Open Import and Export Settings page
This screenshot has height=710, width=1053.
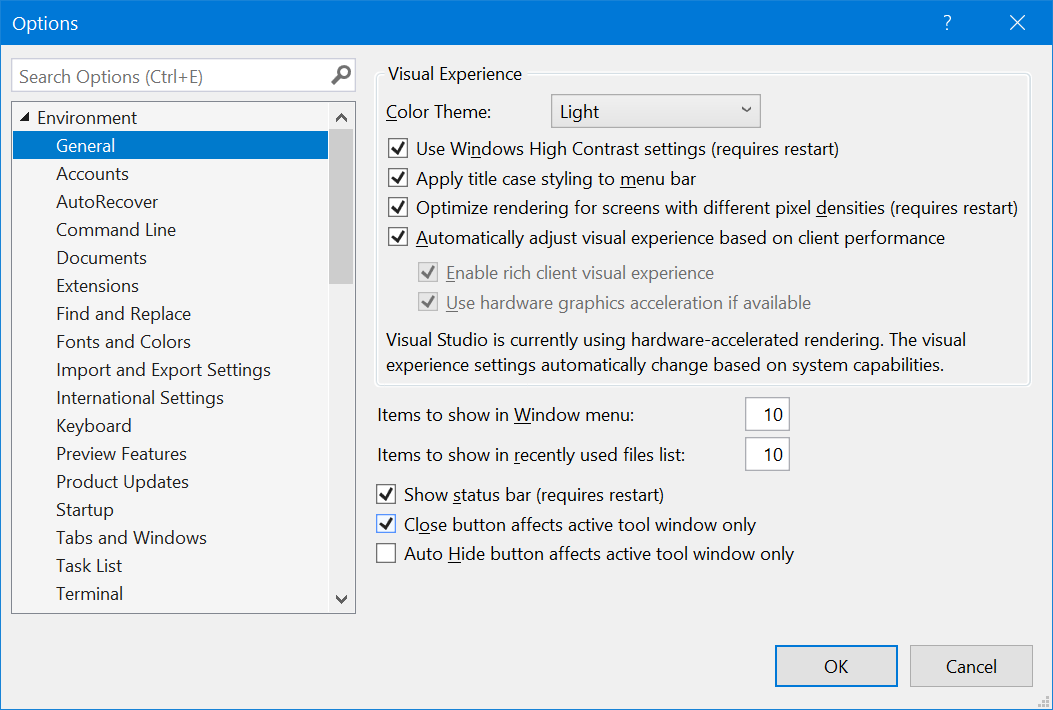coord(164,370)
